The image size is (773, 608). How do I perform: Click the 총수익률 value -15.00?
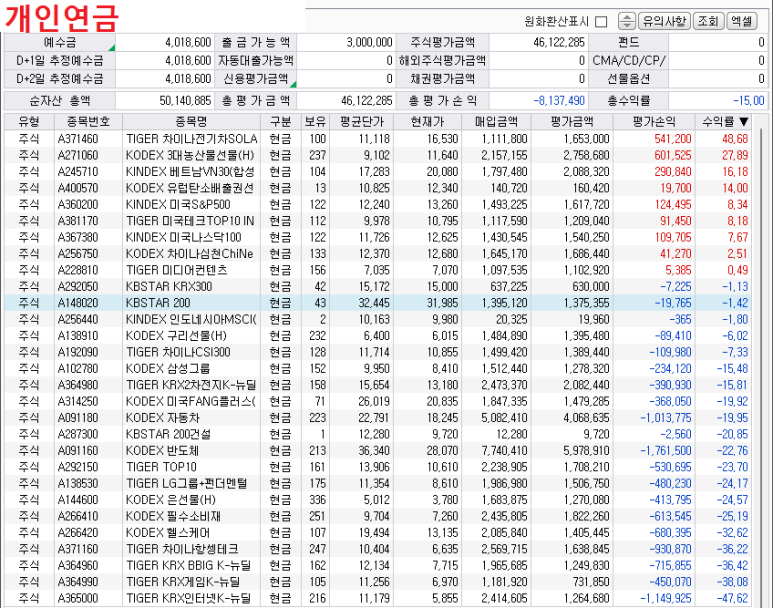[x=748, y=101]
